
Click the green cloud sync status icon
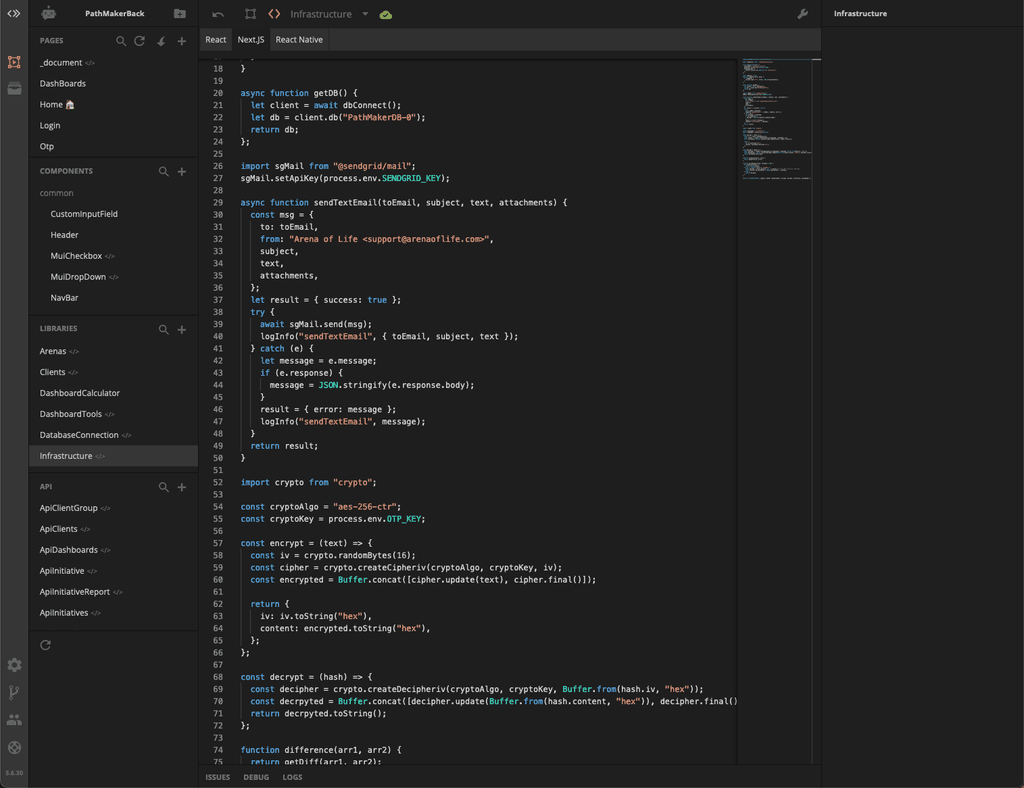coord(385,14)
